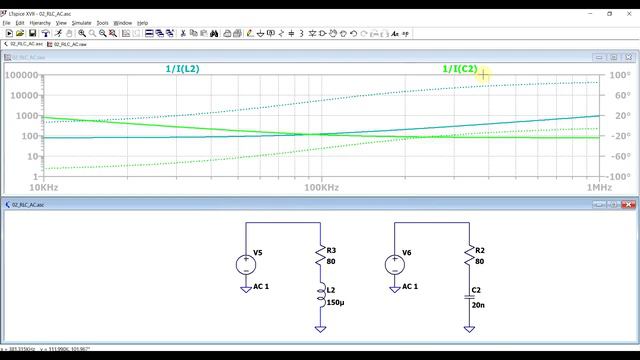This screenshot has height=360, width=640.
Task: Tile windows using the tile icon
Action: coord(149,33)
